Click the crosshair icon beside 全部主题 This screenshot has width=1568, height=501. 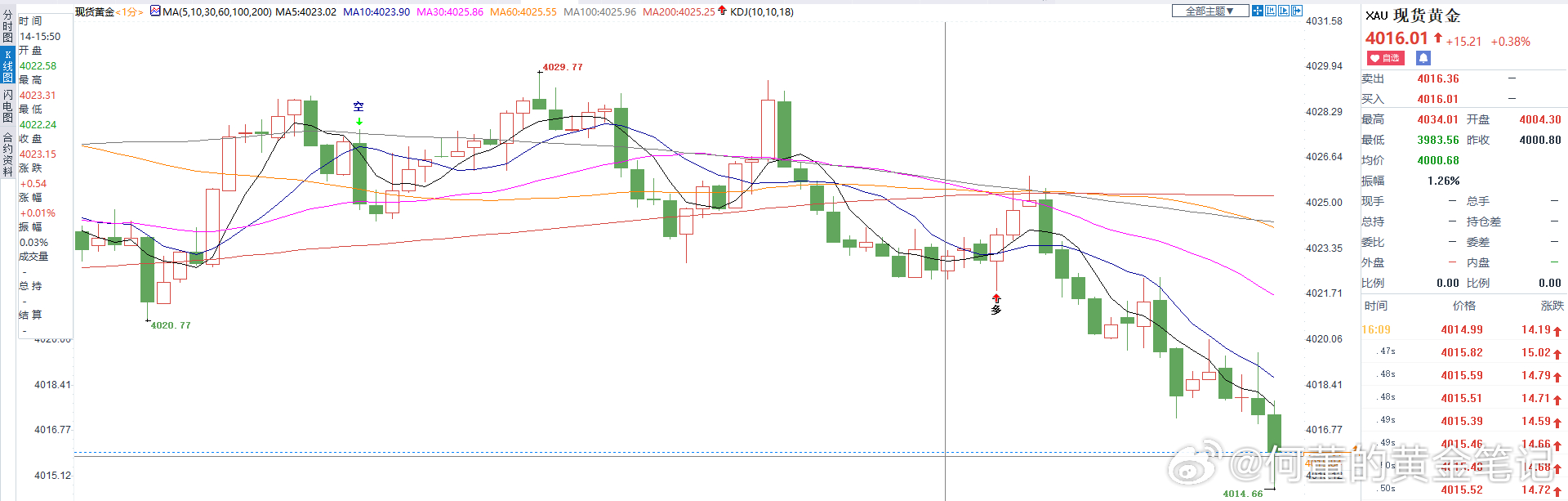(x=1258, y=11)
